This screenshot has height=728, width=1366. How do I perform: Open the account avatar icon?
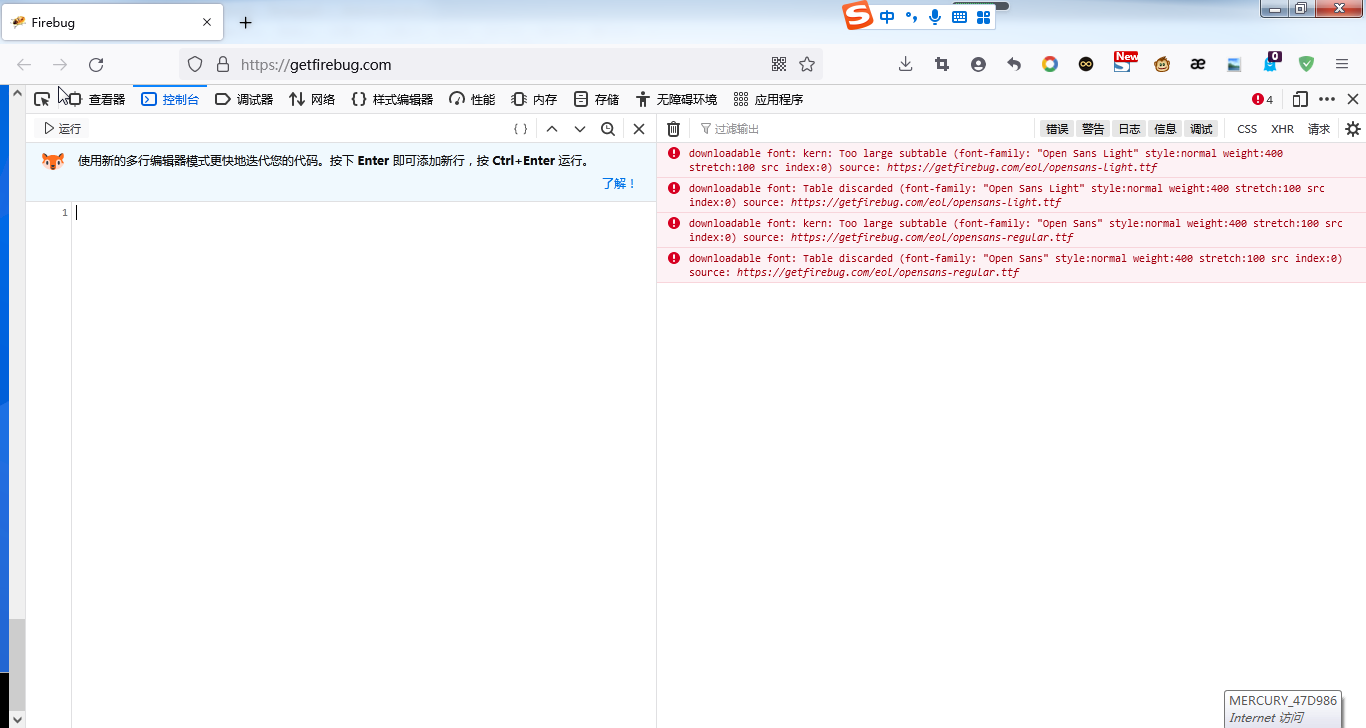(978, 64)
